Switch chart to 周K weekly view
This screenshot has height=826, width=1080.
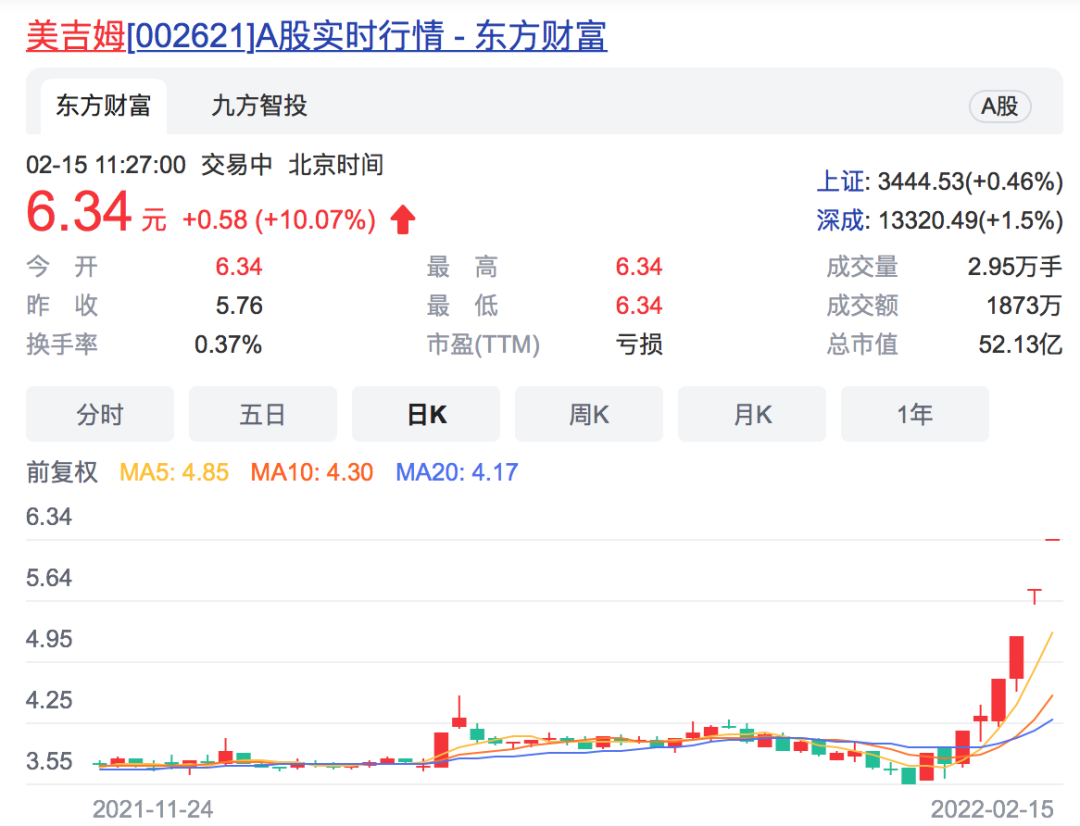pos(589,414)
